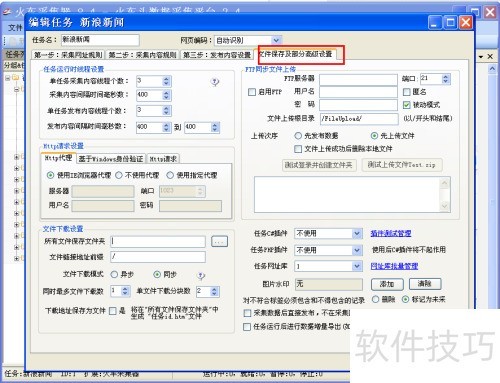This screenshot has height=383, width=500.
Task: Choose 不使用代理 radio option
Action: coord(119,175)
